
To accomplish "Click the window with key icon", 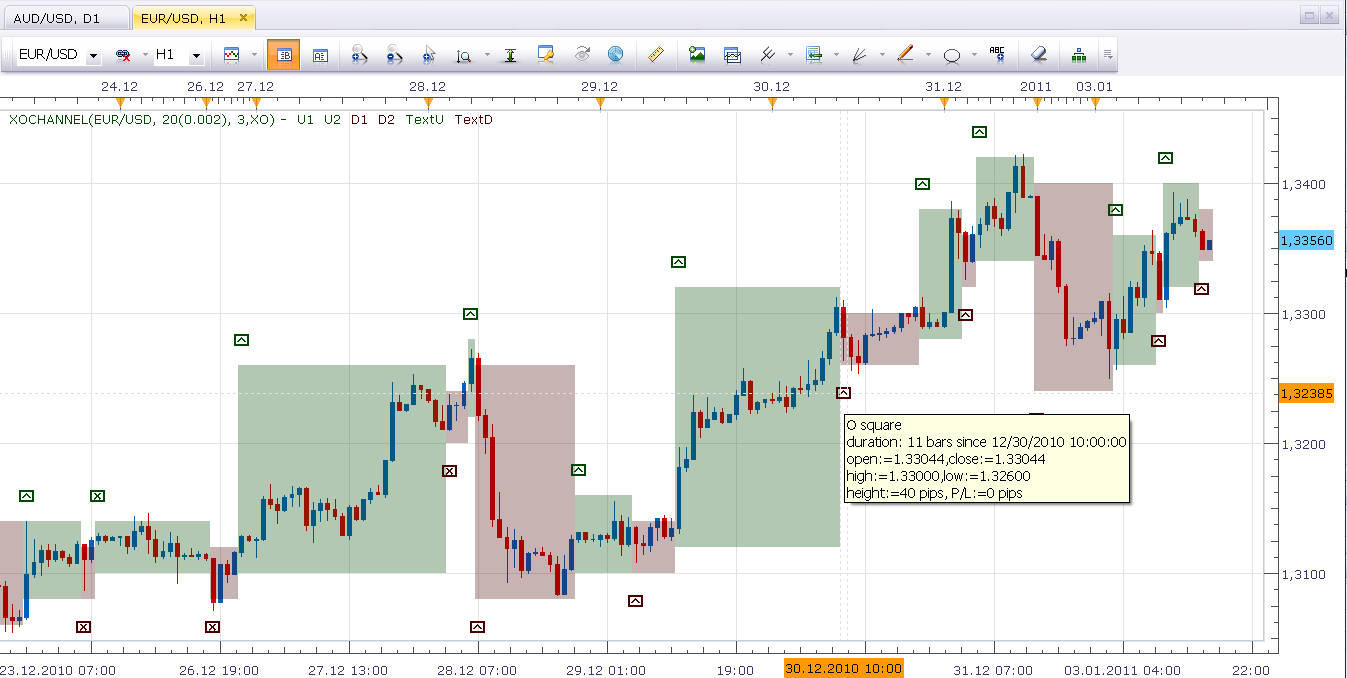I will tap(546, 55).
